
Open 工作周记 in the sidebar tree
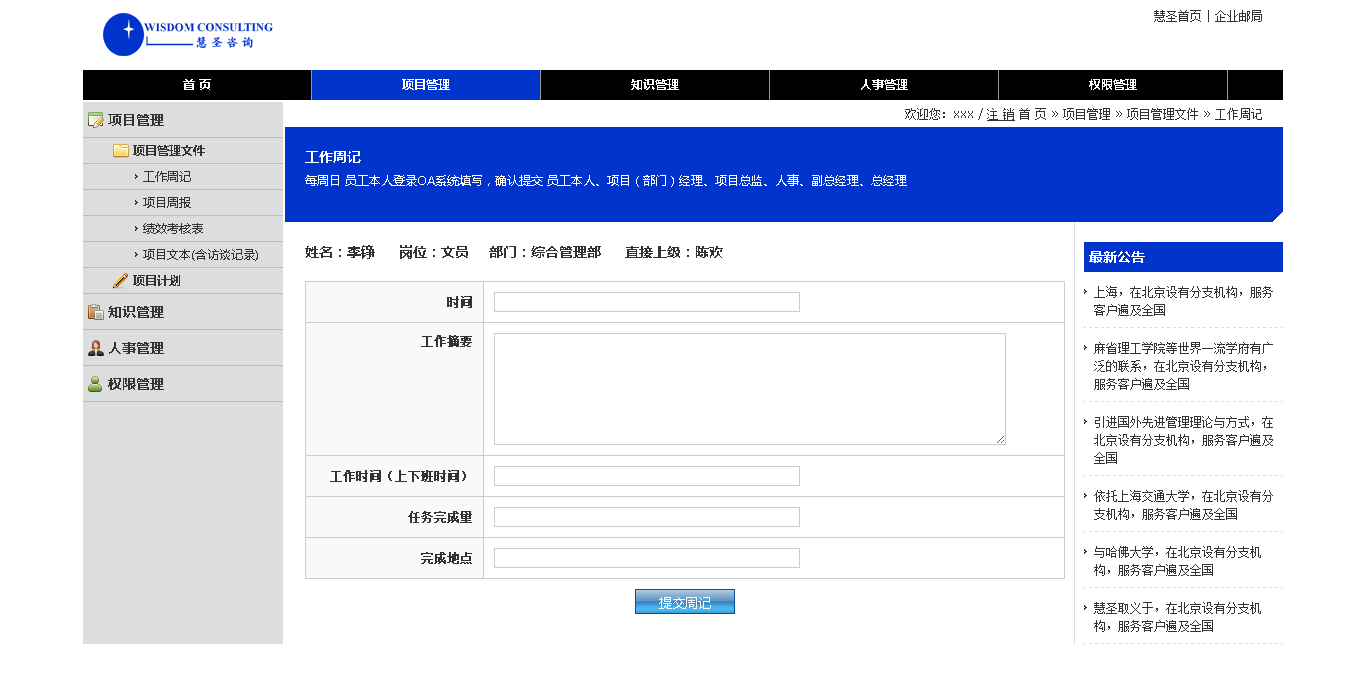pos(166,177)
